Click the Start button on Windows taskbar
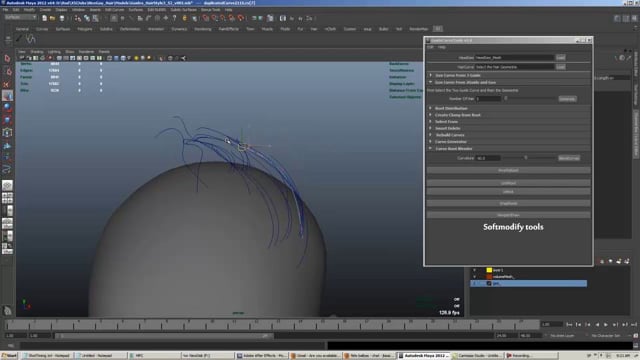This screenshot has width=640, height=360. click(9, 356)
